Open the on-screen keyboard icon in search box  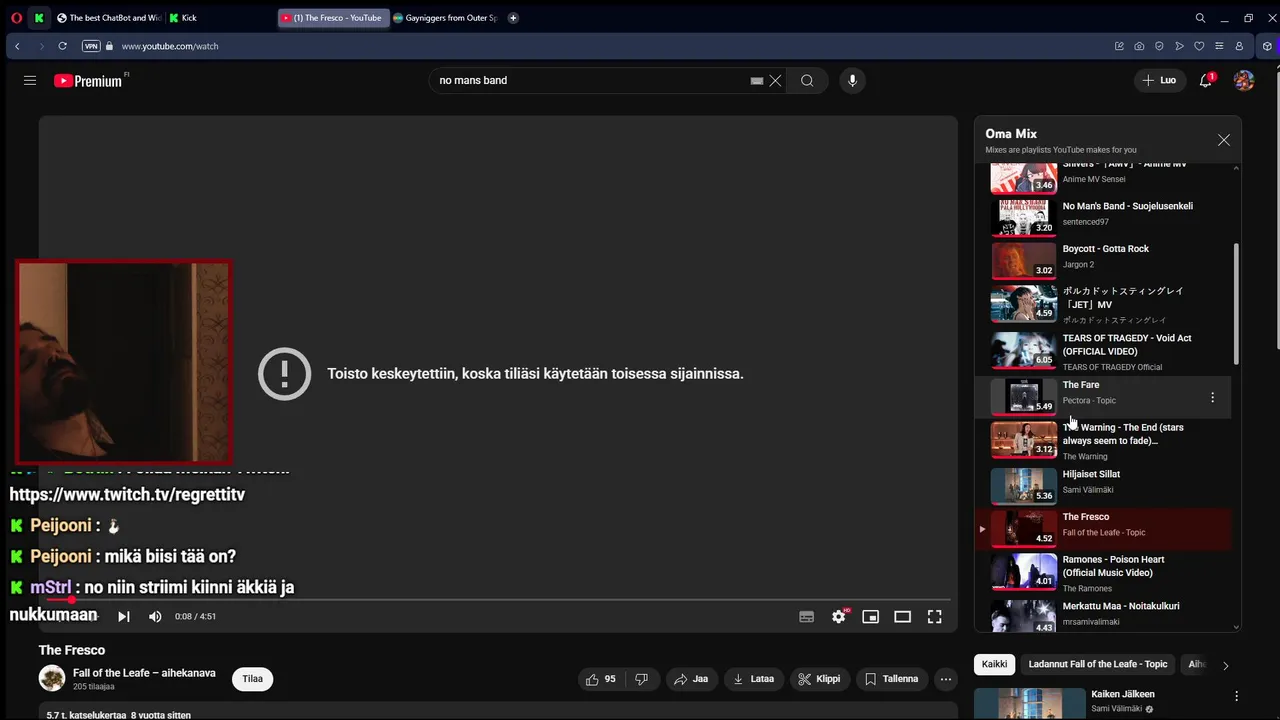click(x=757, y=81)
